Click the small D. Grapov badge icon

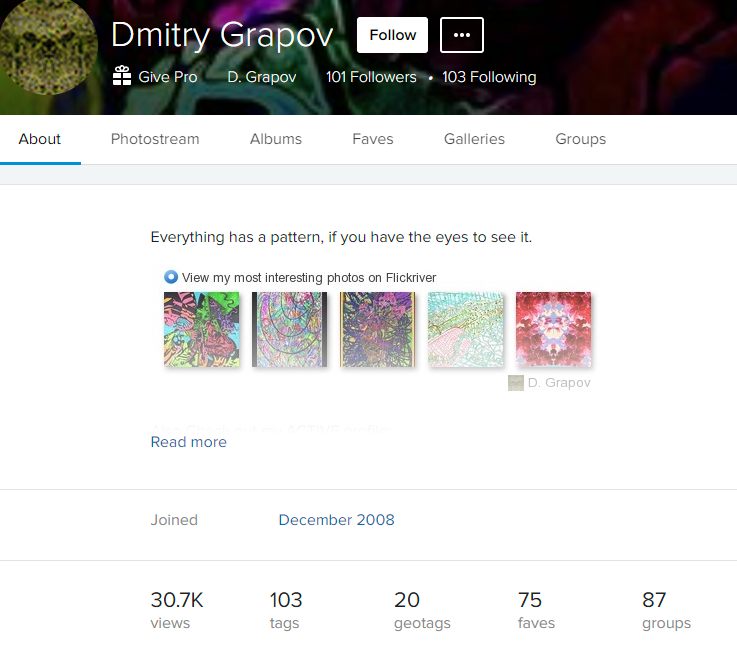pos(516,383)
